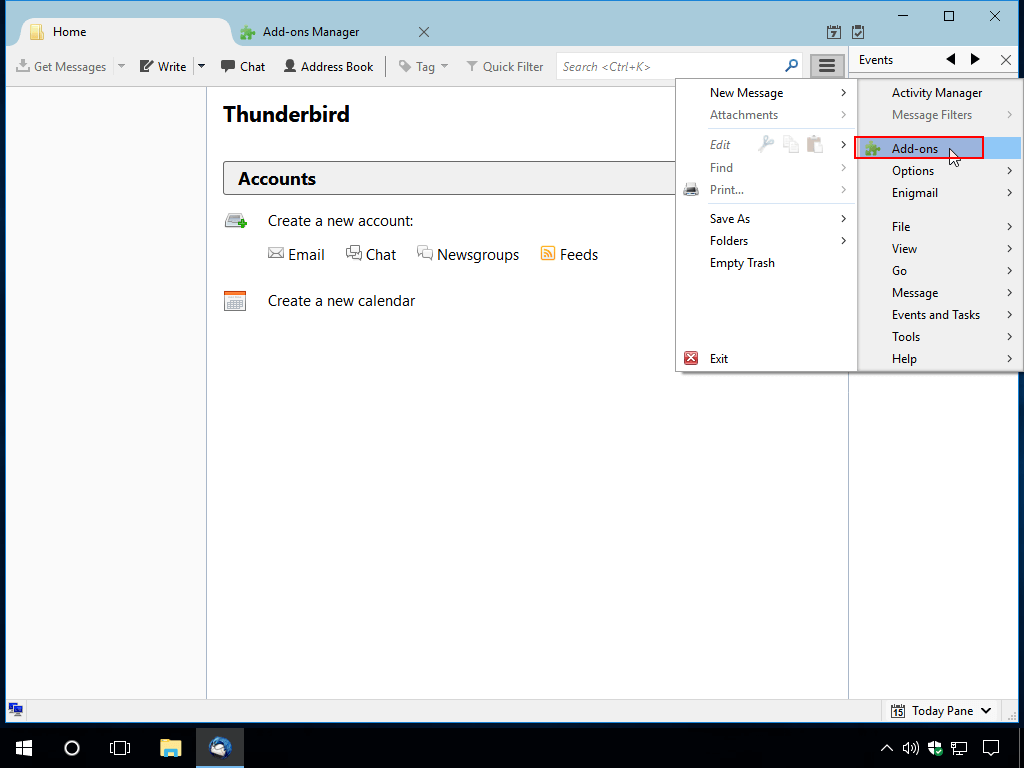Screen dimensions: 1024x768
Task: Go to next day in Events pane
Action: coord(975,60)
